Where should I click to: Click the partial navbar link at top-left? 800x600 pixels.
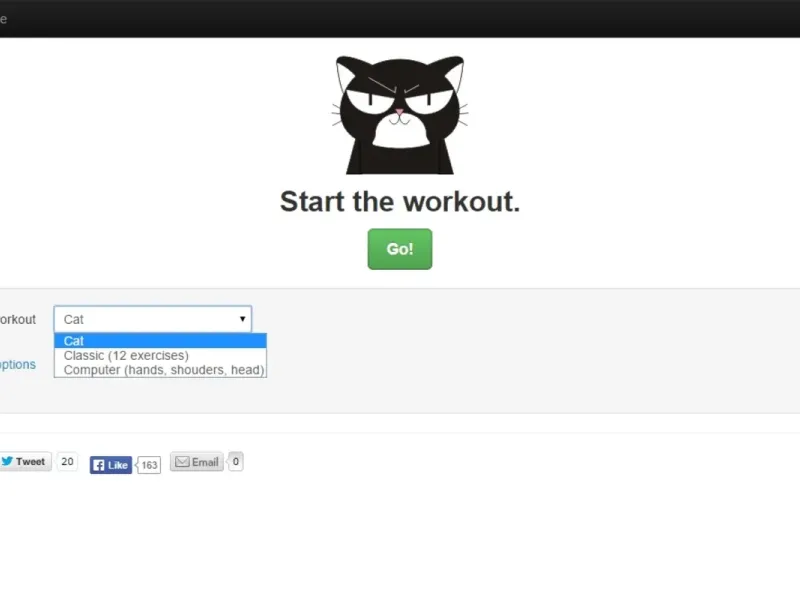tap(3, 19)
